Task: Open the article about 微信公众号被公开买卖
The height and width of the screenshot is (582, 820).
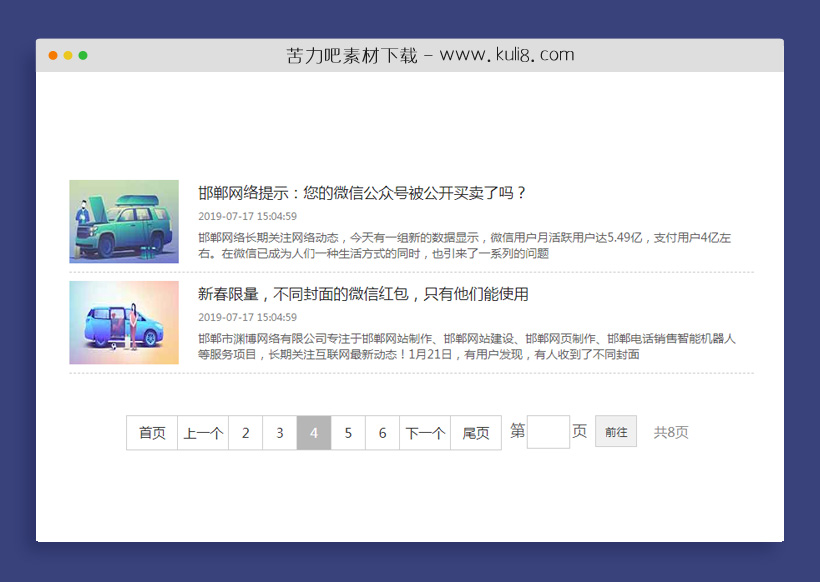Action: (x=360, y=194)
